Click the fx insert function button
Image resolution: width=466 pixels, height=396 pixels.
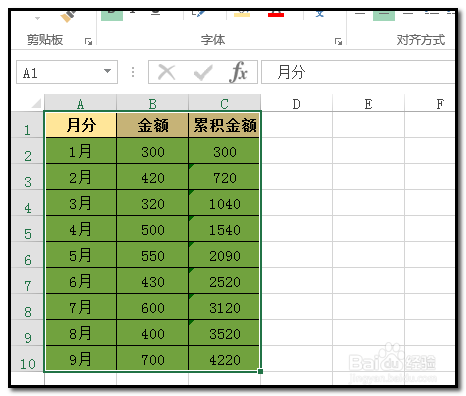[x=239, y=72]
